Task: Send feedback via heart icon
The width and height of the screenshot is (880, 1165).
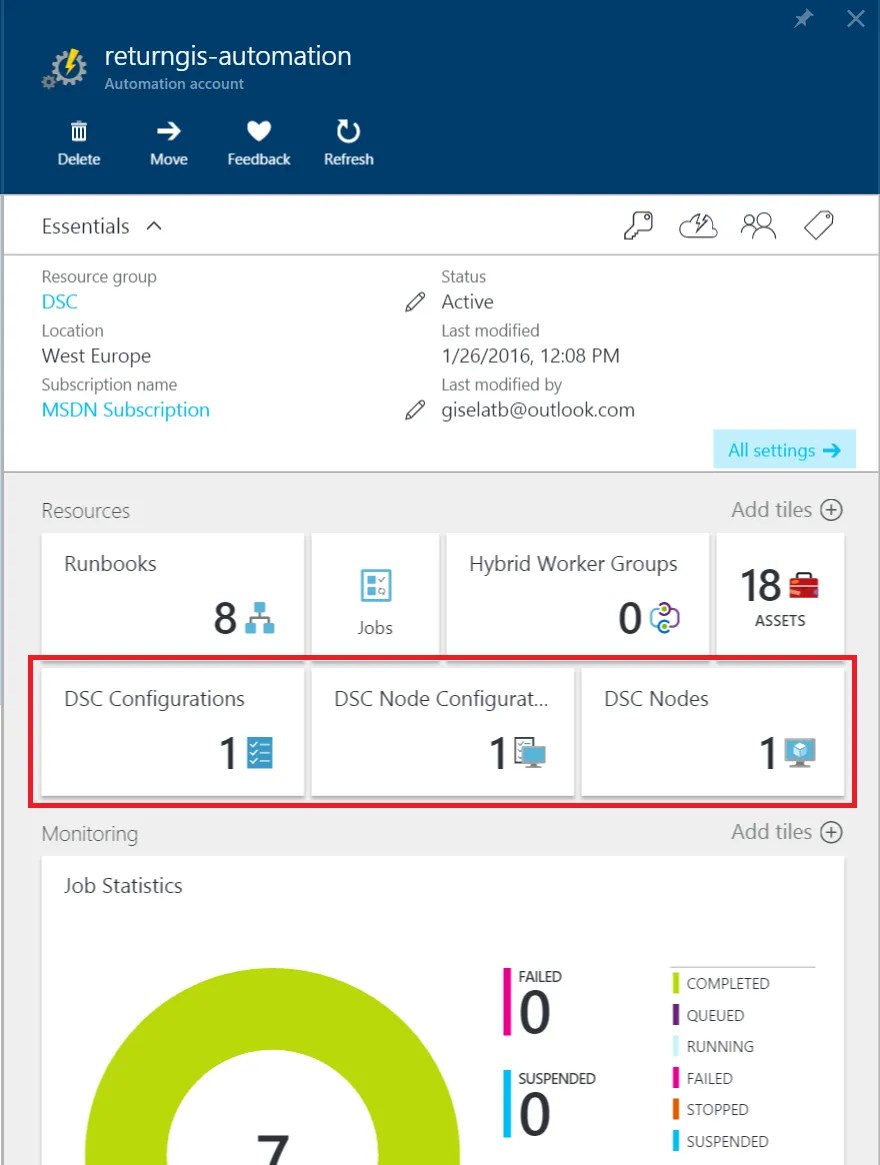Action: pyautogui.click(x=259, y=132)
